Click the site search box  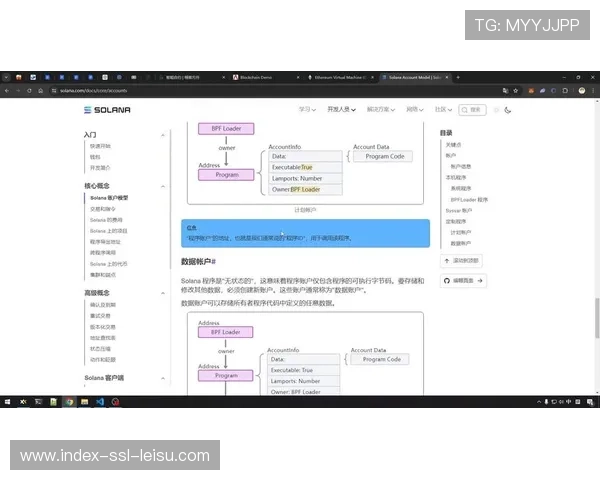pyautogui.click(x=472, y=110)
